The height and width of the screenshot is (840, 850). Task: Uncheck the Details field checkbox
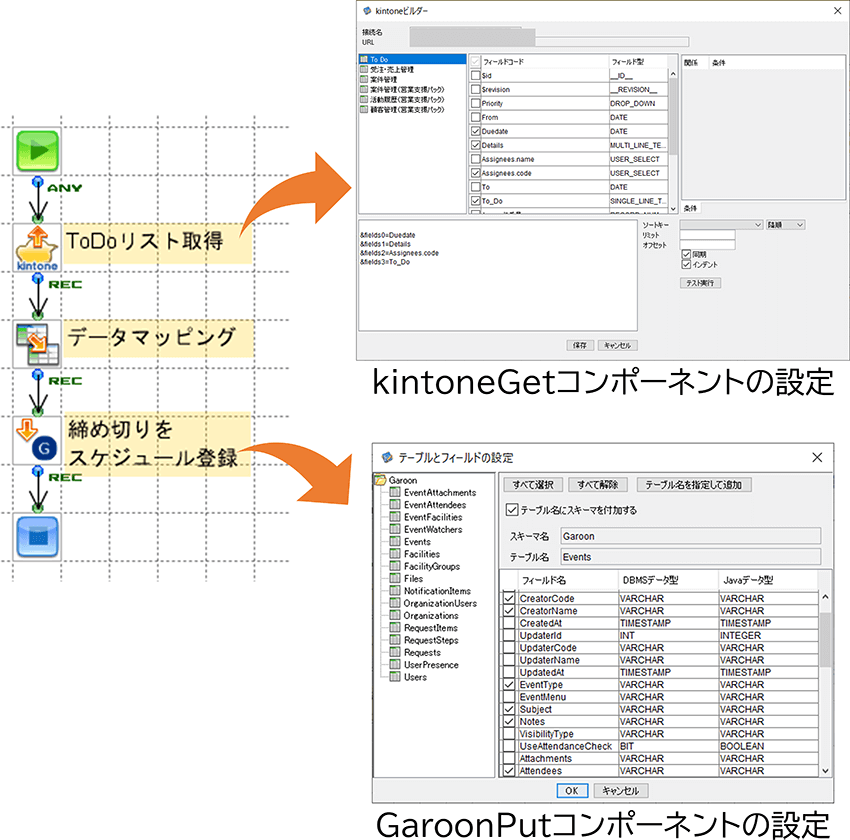(x=475, y=145)
